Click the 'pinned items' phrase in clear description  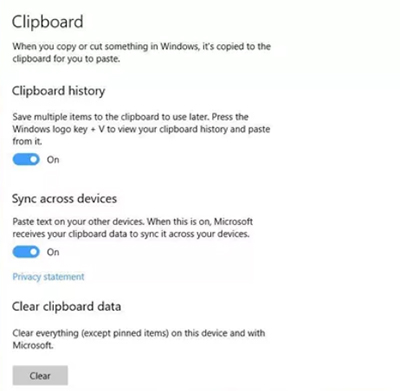coord(139,333)
